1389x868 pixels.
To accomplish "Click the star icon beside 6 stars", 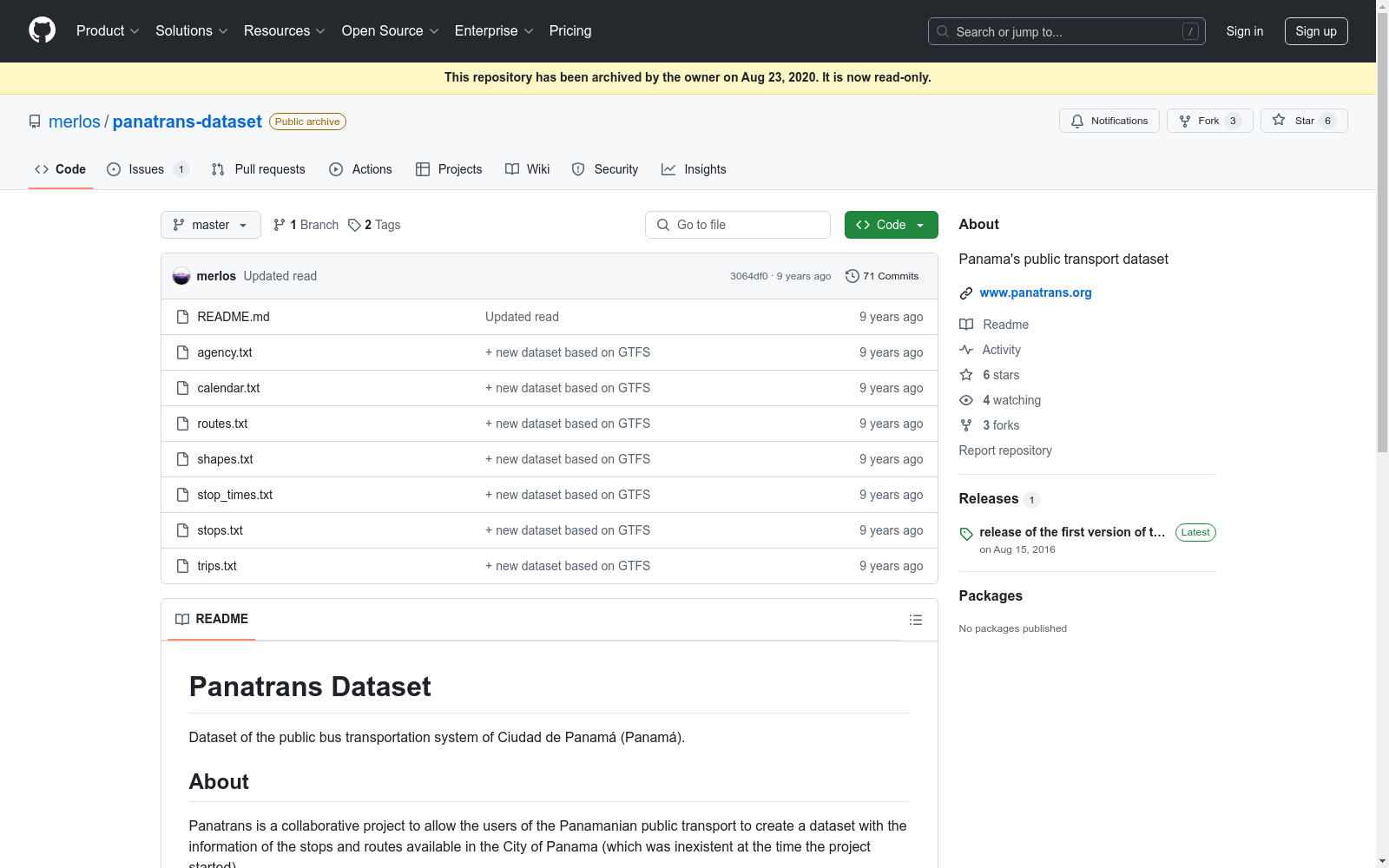I will click(966, 375).
